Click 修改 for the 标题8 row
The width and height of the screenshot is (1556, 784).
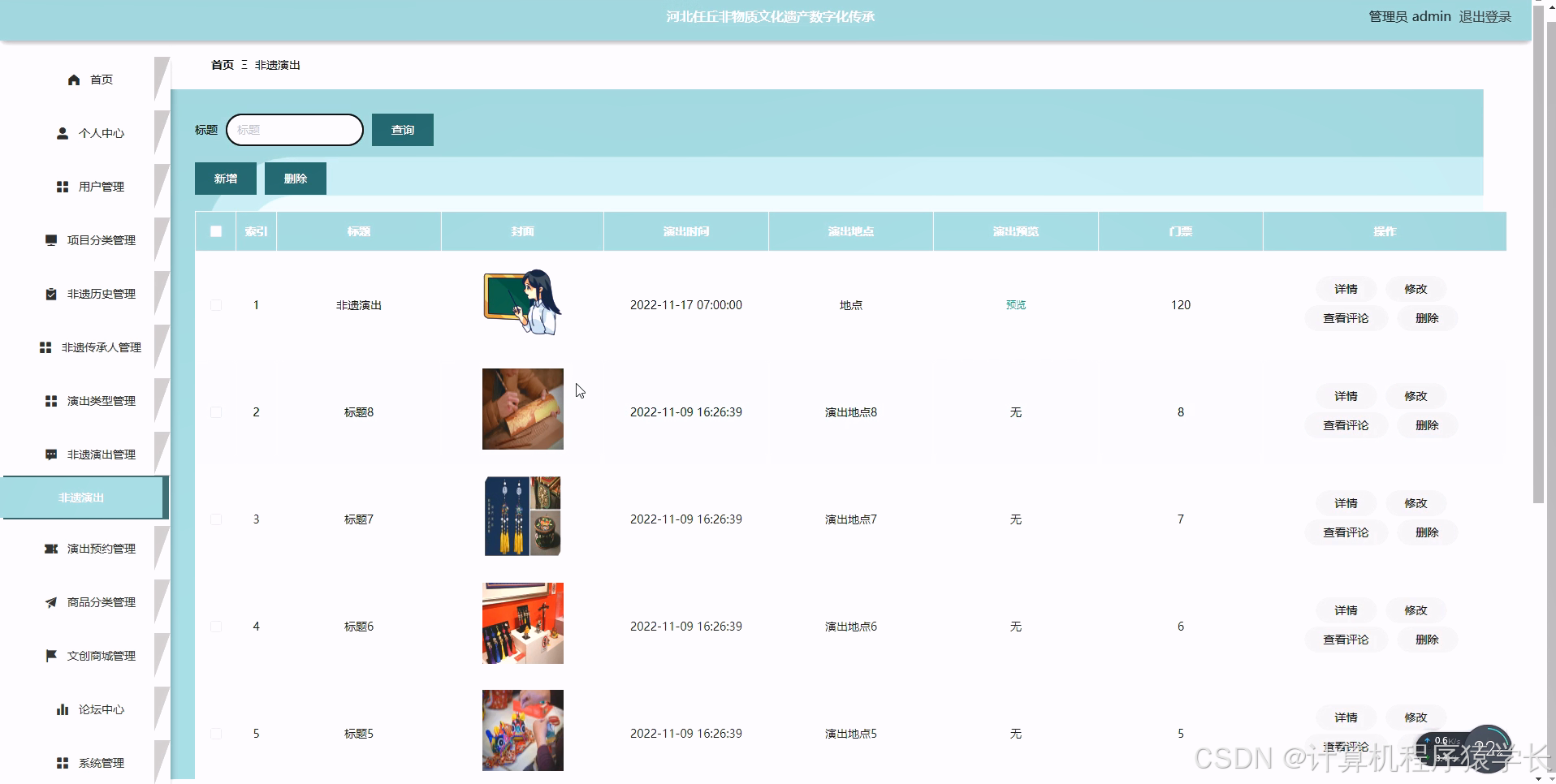(1416, 396)
